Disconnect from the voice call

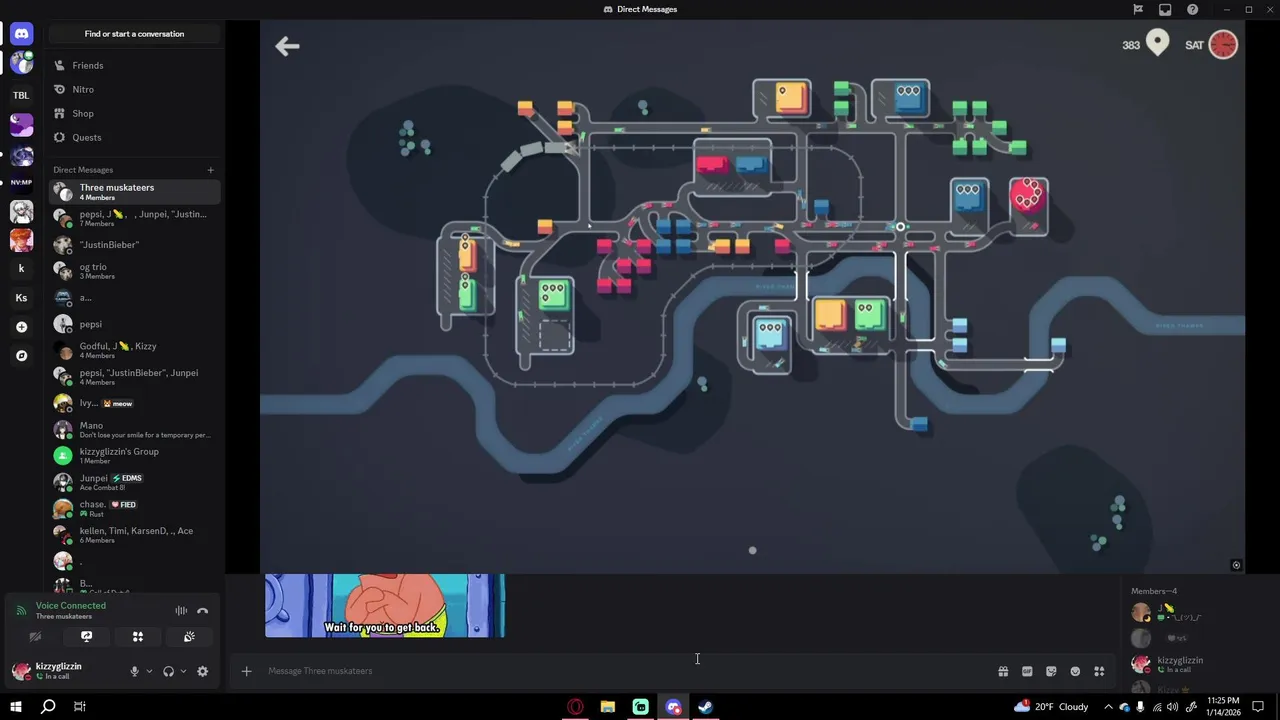click(202, 611)
